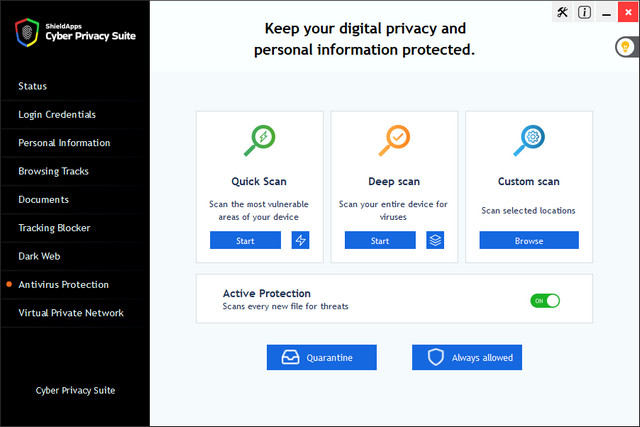Open the info icon in title bar

click(x=584, y=13)
